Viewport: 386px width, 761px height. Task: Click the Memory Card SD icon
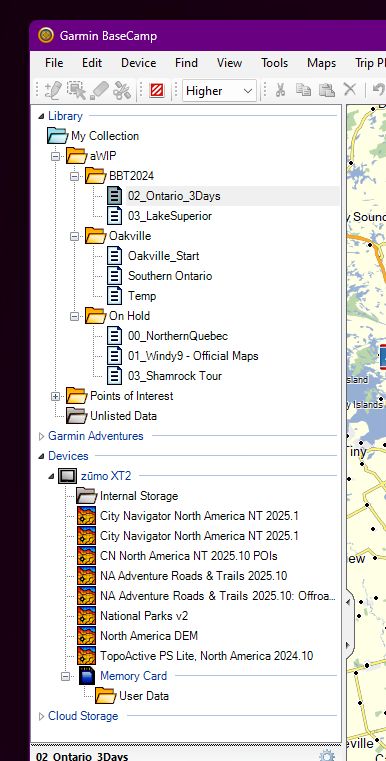[x=87, y=676]
